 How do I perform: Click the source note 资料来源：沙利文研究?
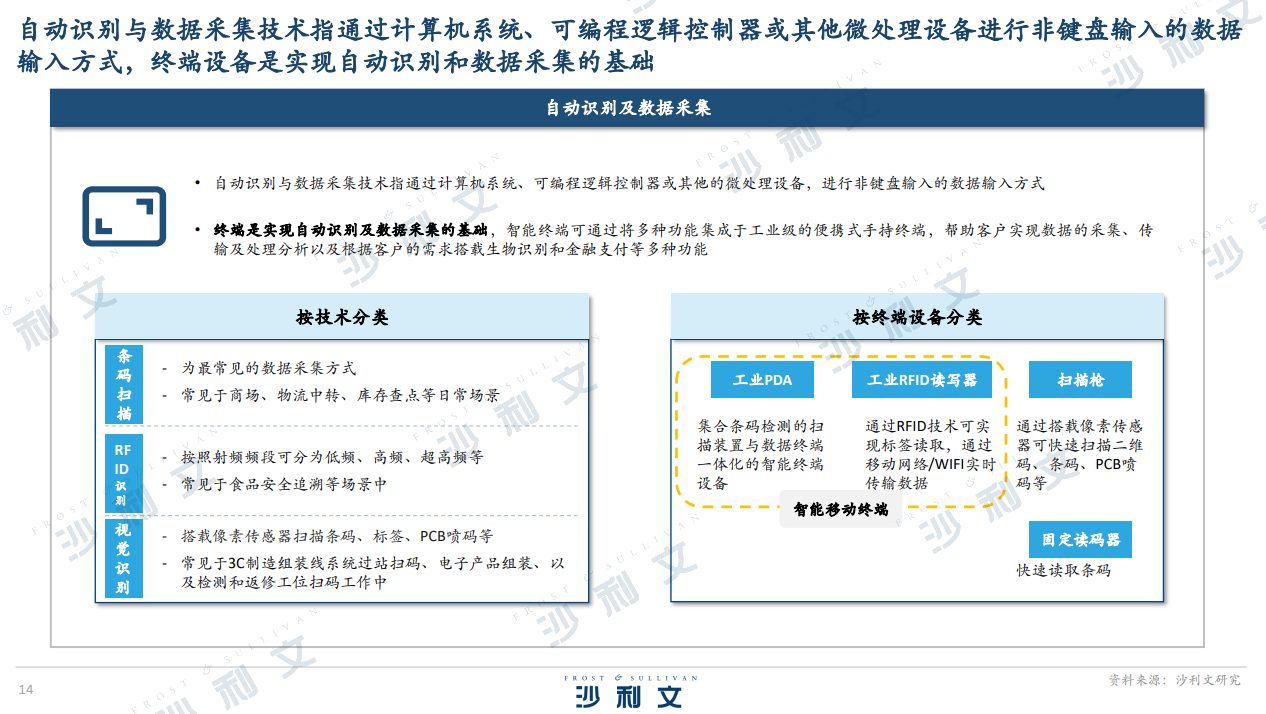[1174, 680]
